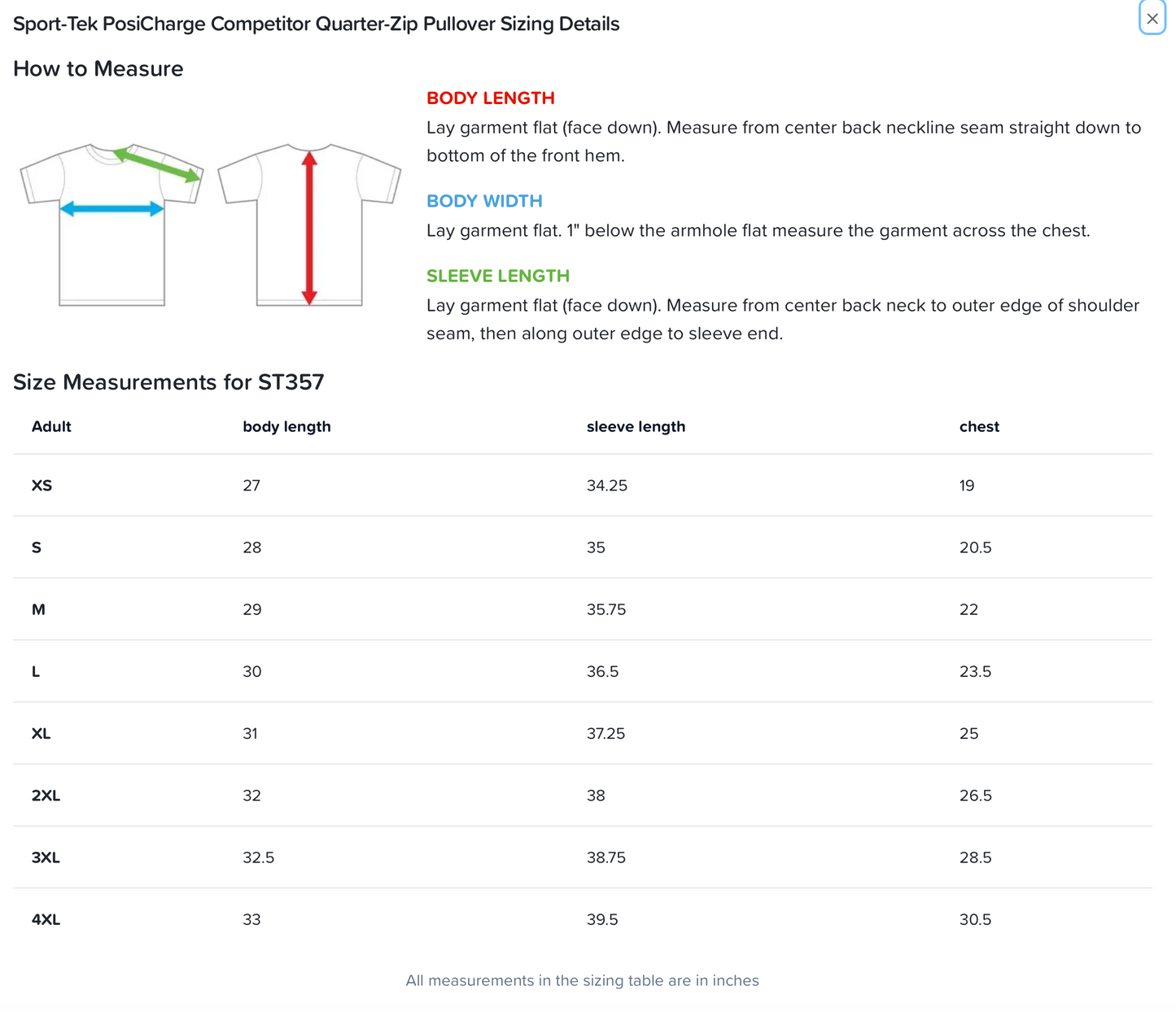The width and height of the screenshot is (1176, 1012).
Task: Click the red body length arrow
Action: tap(309, 228)
